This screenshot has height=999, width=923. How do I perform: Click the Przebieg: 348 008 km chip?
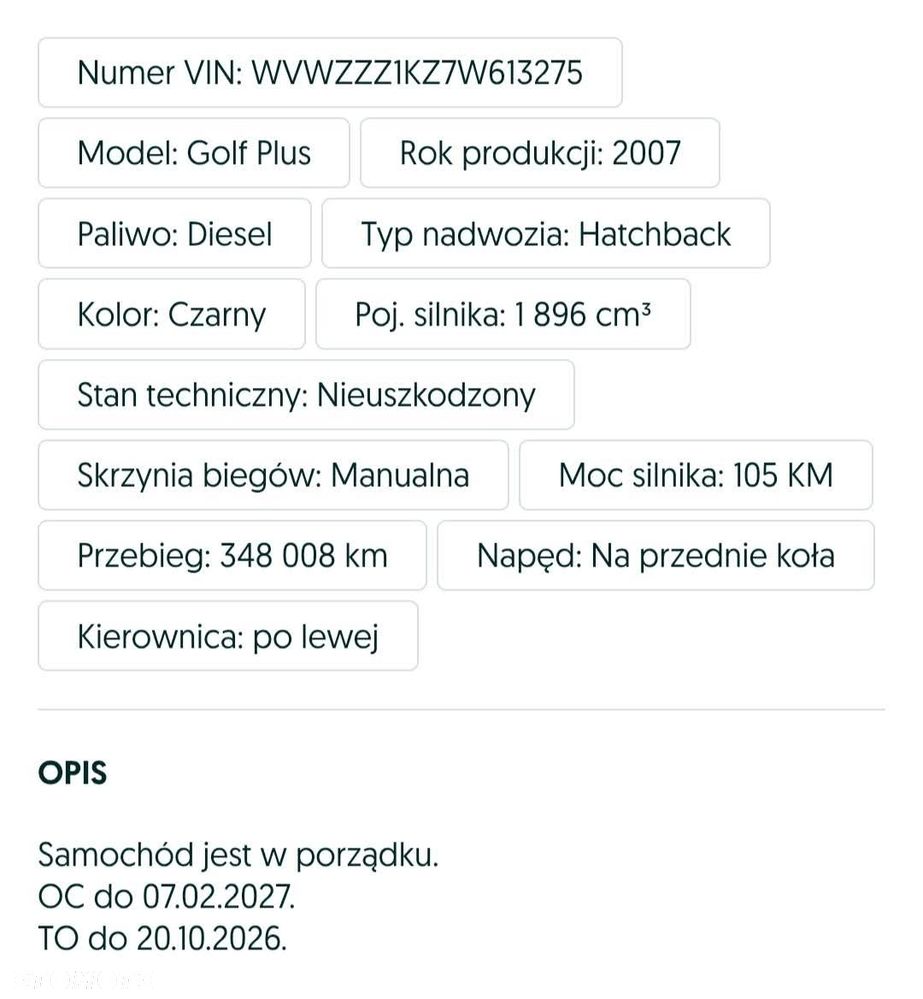[232, 556]
